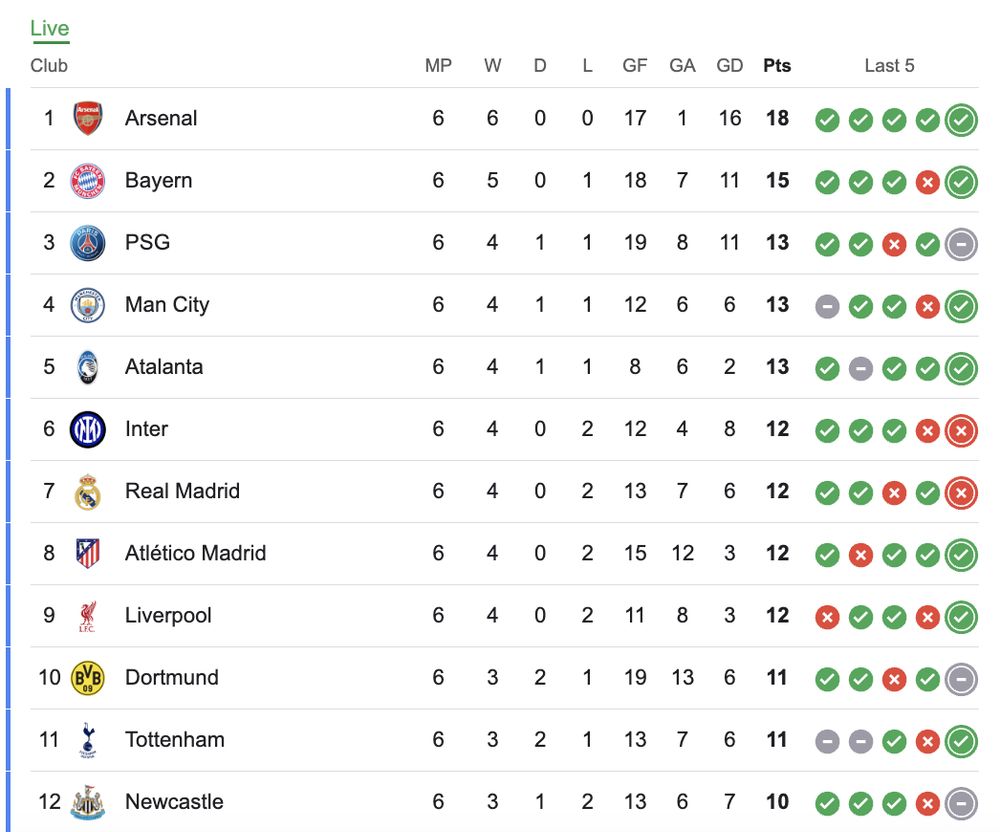Image resolution: width=1000 pixels, height=832 pixels.
Task: Click the Pts column header
Action: coord(777,66)
